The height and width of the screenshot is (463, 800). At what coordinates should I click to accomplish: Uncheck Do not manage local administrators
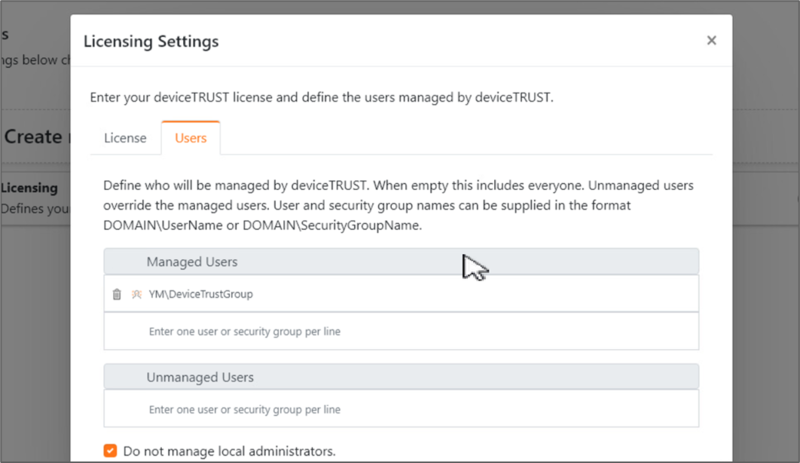(x=110, y=451)
